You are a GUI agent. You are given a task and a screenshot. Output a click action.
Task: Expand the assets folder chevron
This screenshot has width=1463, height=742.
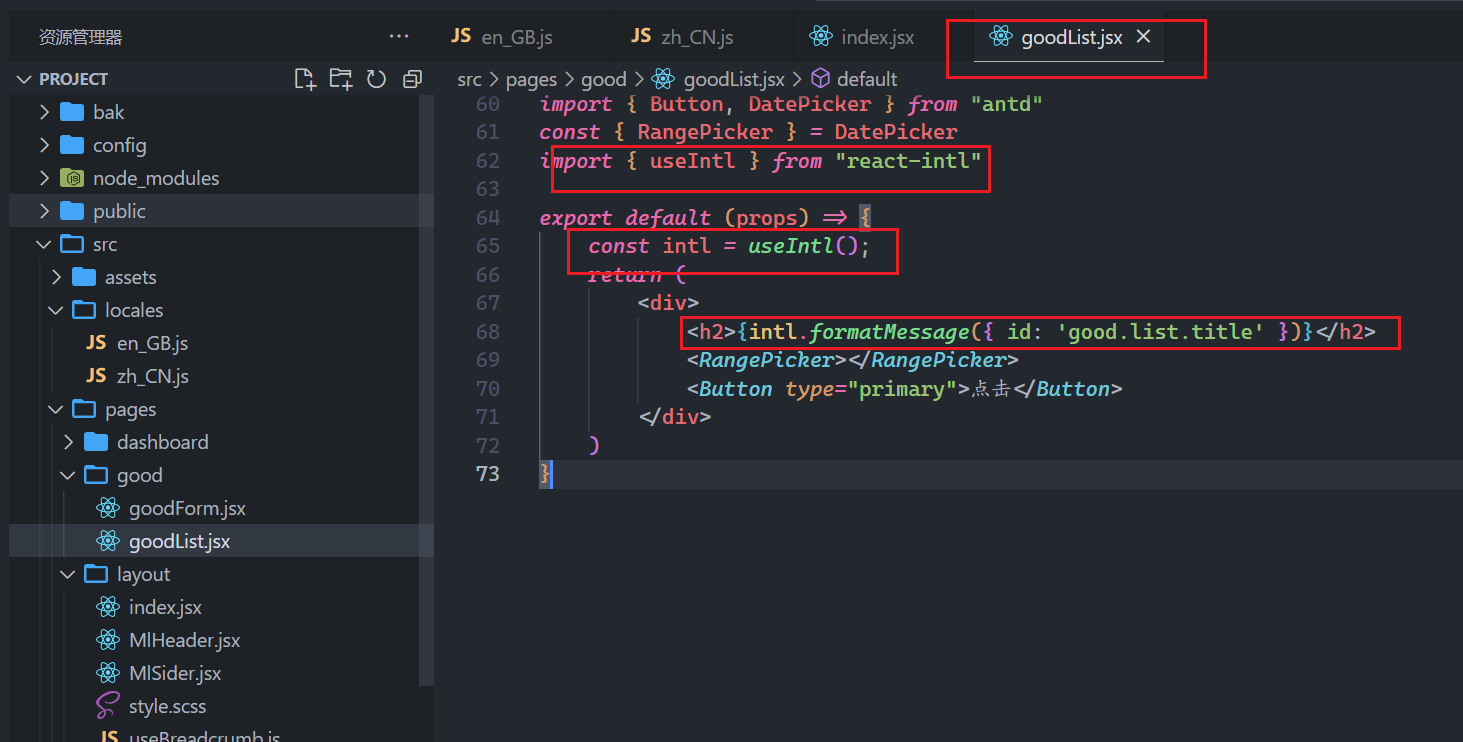[56, 277]
